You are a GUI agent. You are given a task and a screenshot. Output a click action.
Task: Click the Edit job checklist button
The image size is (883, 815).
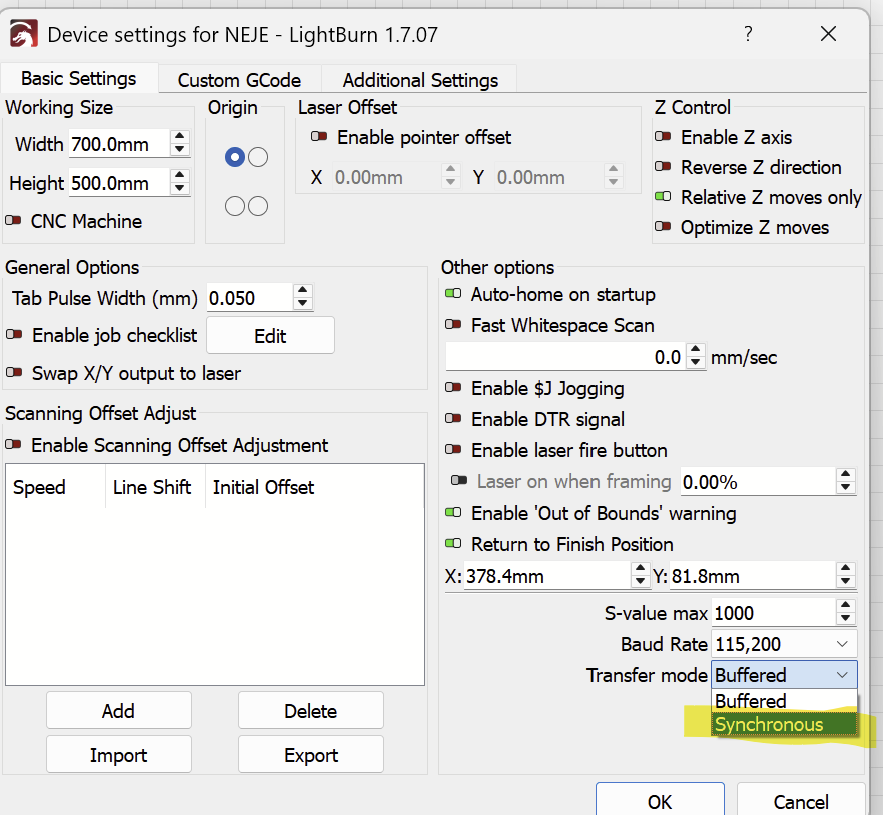click(x=270, y=336)
